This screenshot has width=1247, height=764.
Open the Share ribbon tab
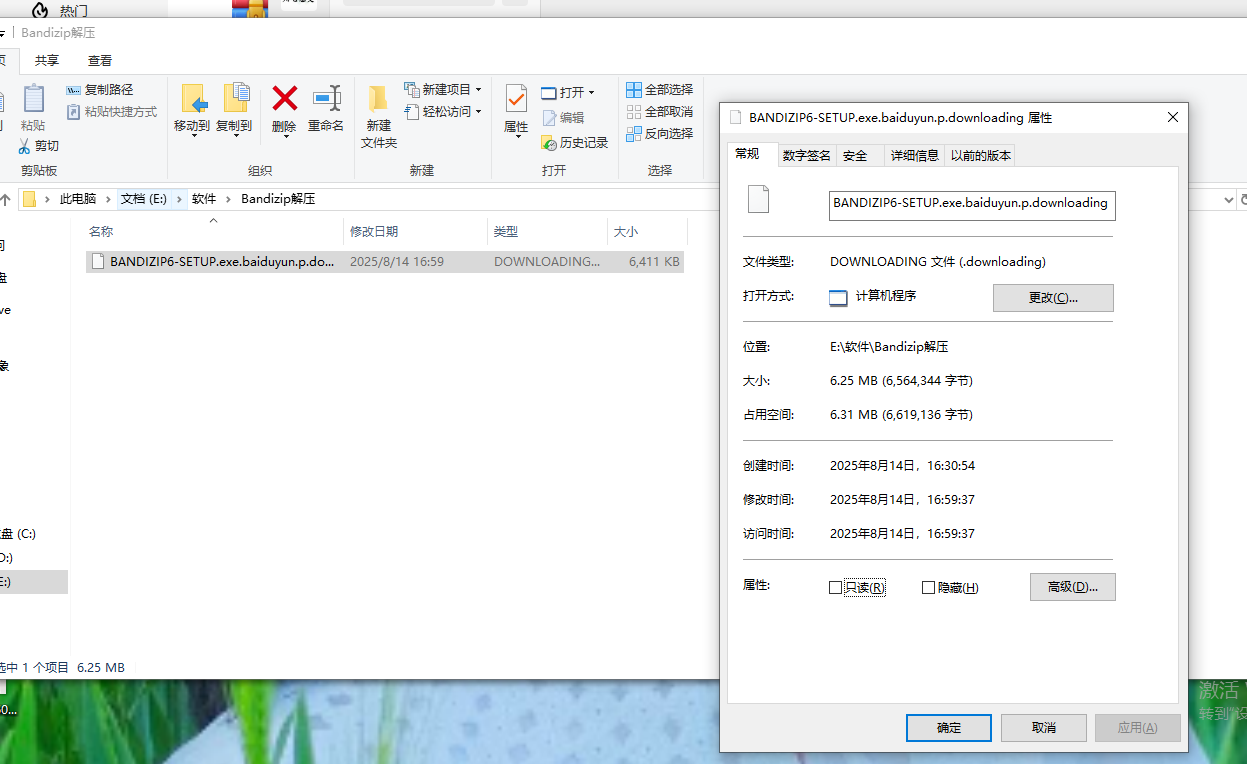pos(47,61)
